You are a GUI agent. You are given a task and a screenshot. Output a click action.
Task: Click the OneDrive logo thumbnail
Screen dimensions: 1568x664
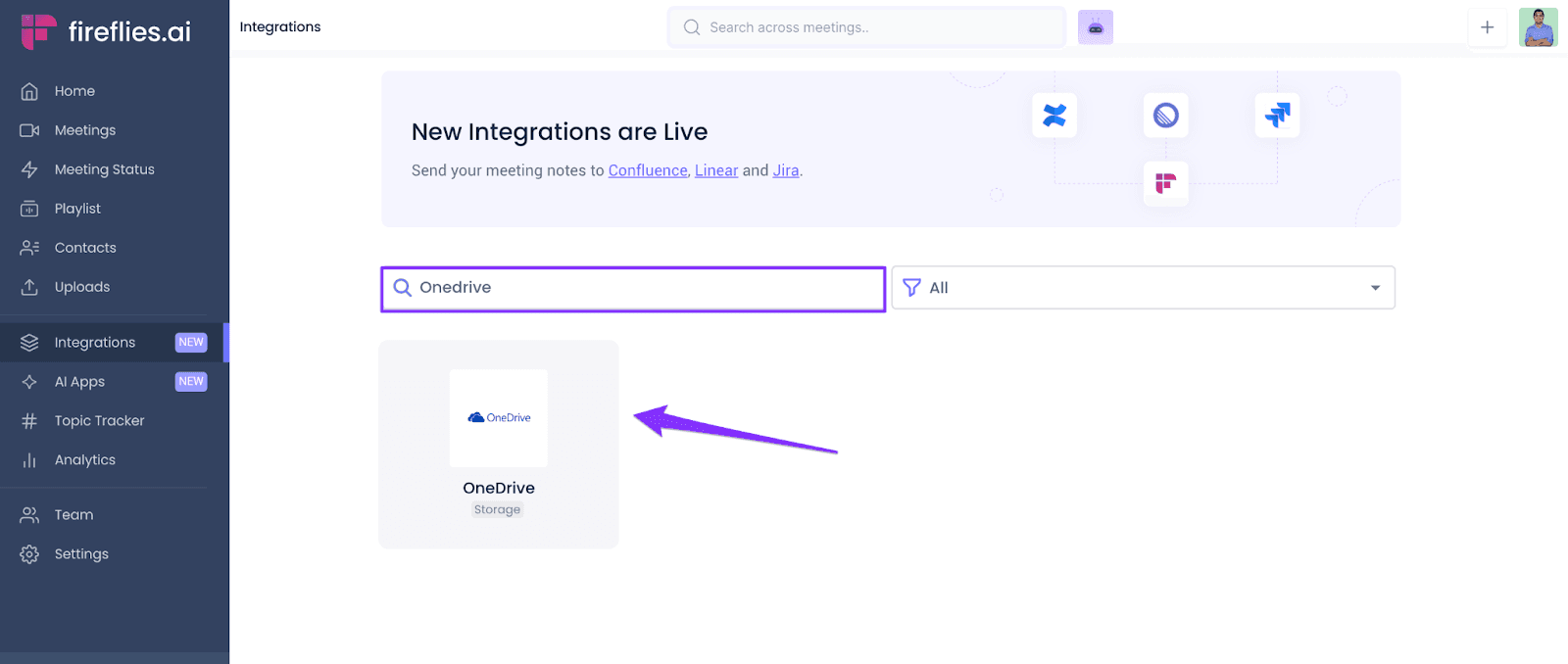(x=499, y=418)
